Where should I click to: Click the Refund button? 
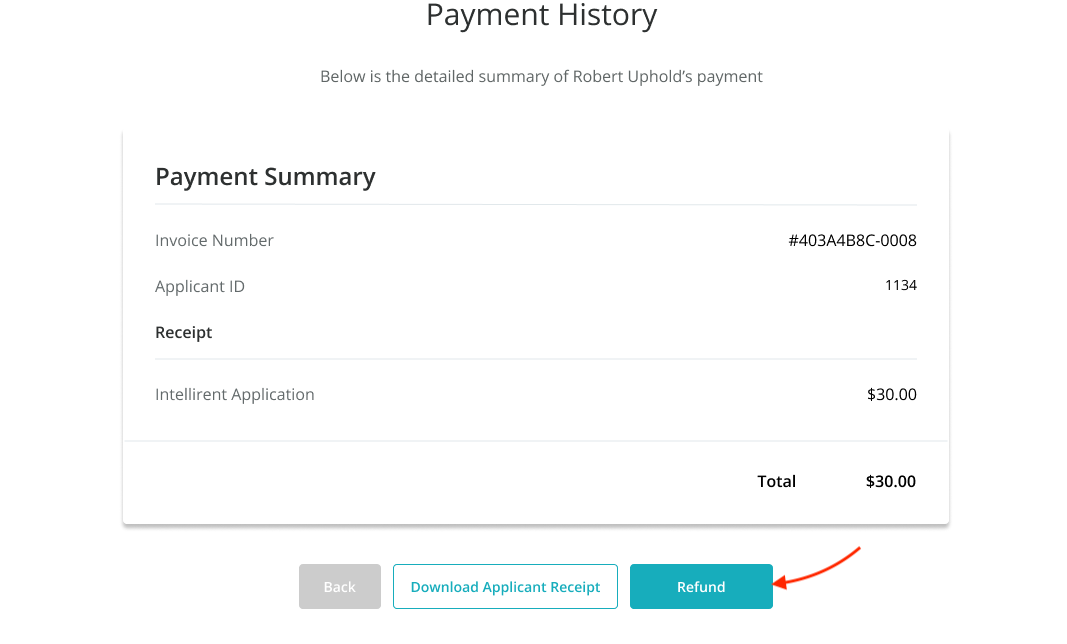point(701,586)
